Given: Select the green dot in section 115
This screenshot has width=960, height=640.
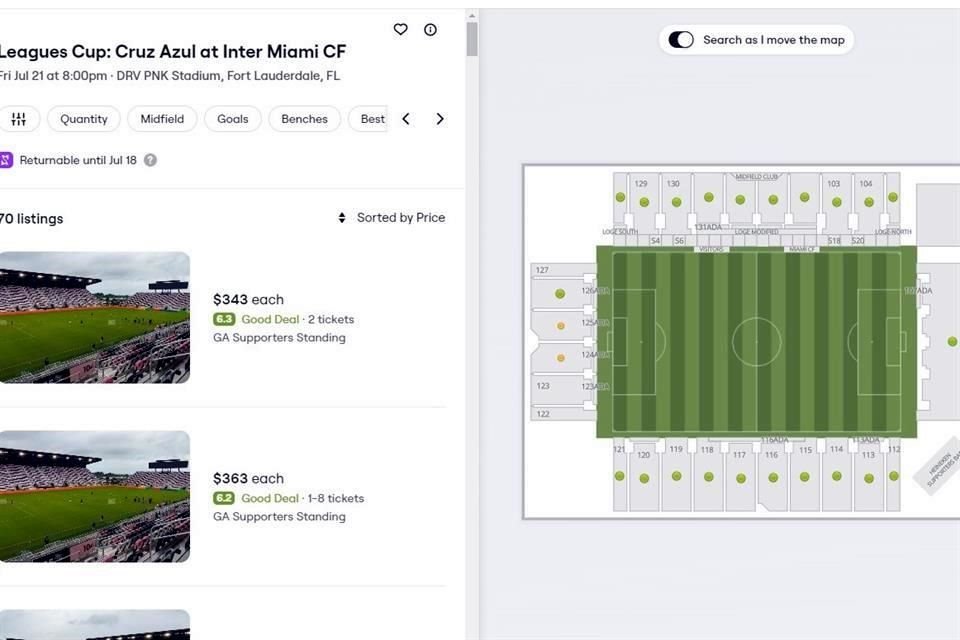Looking at the screenshot, I should [x=804, y=476].
